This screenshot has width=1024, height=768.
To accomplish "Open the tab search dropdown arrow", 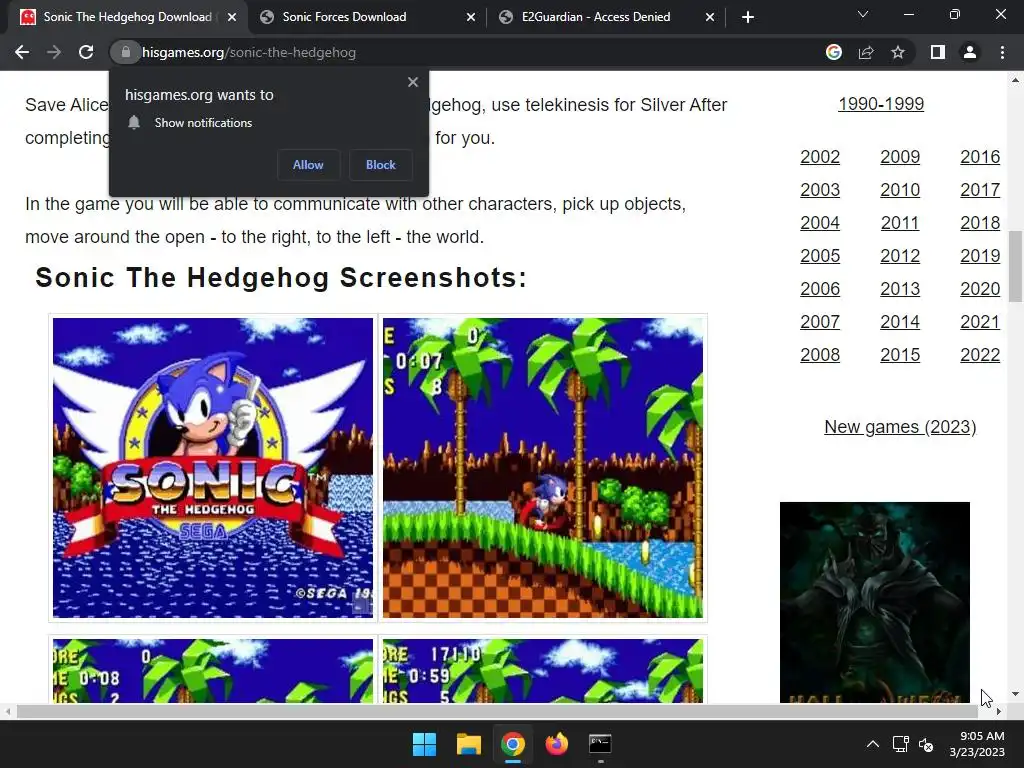I will point(863,14).
